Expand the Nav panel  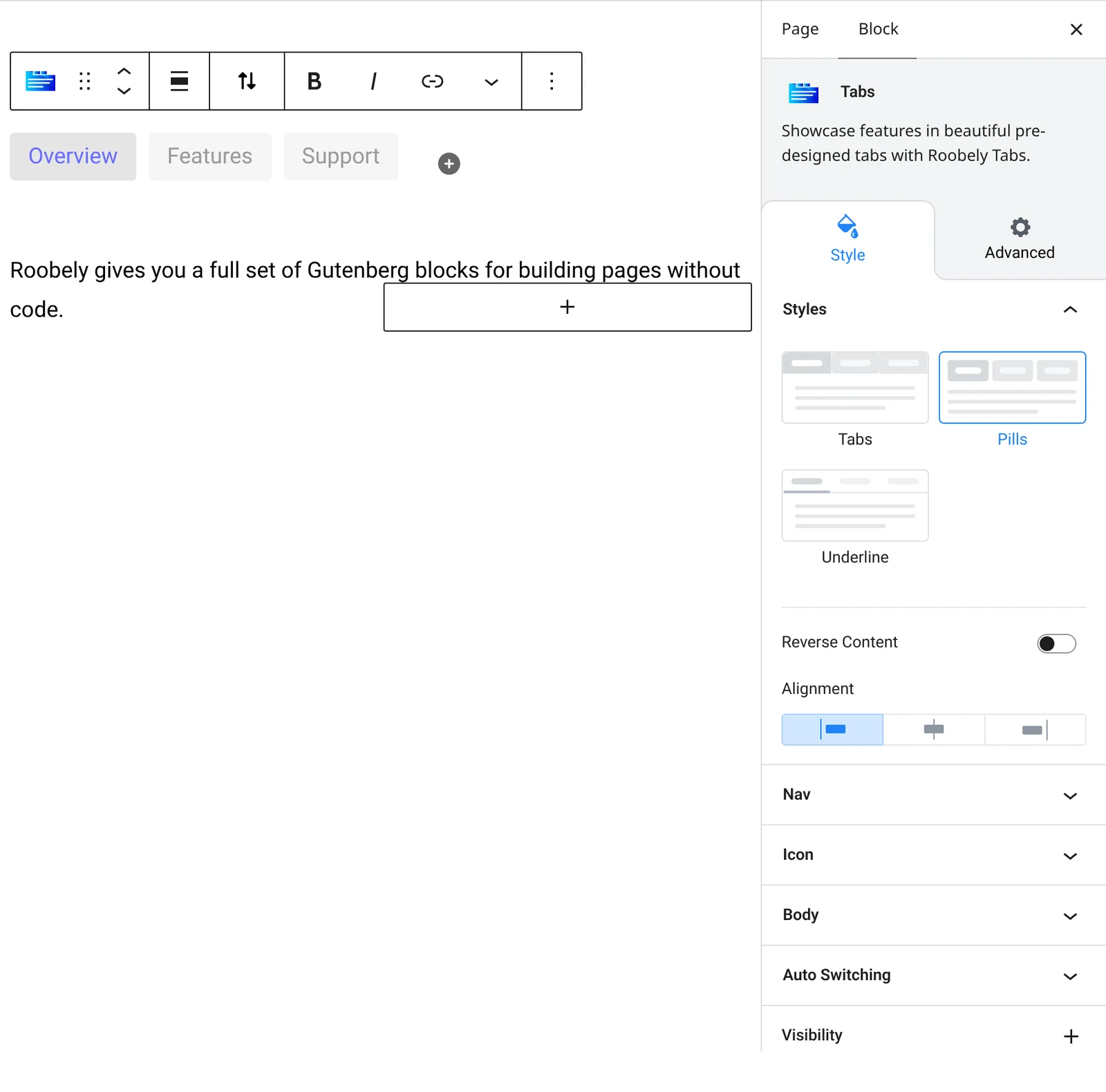click(933, 795)
